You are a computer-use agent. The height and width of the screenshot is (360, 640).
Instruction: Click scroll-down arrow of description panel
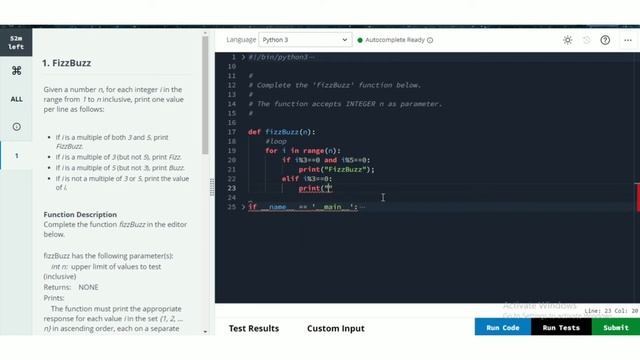[205, 332]
